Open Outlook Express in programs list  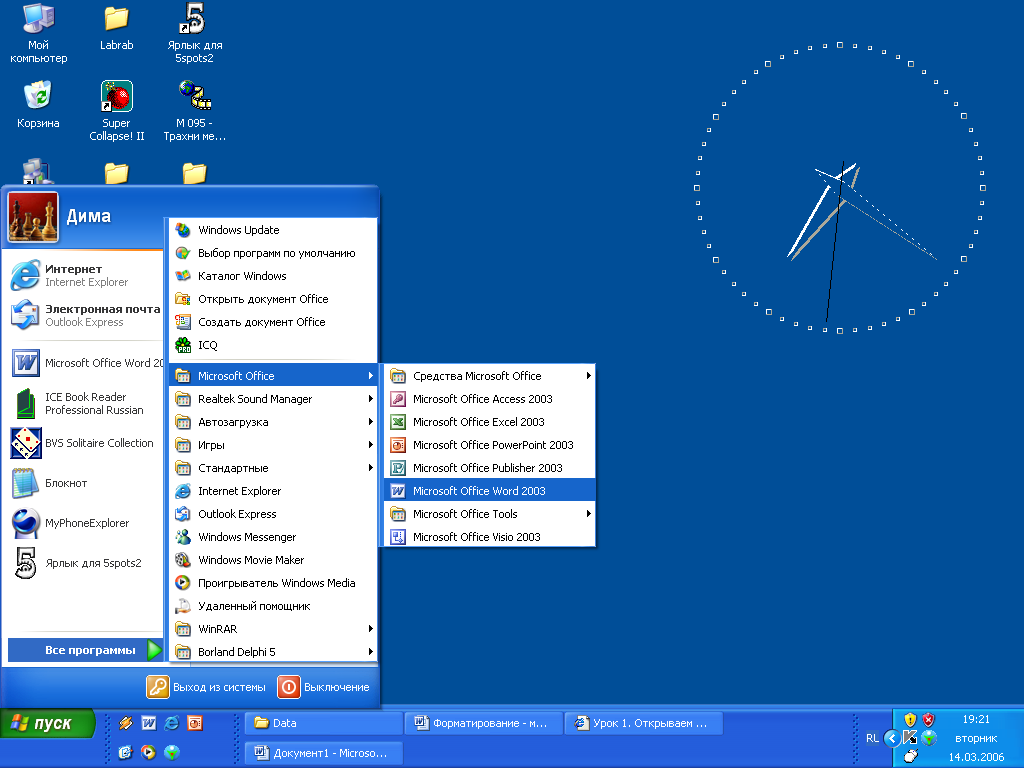point(273,514)
